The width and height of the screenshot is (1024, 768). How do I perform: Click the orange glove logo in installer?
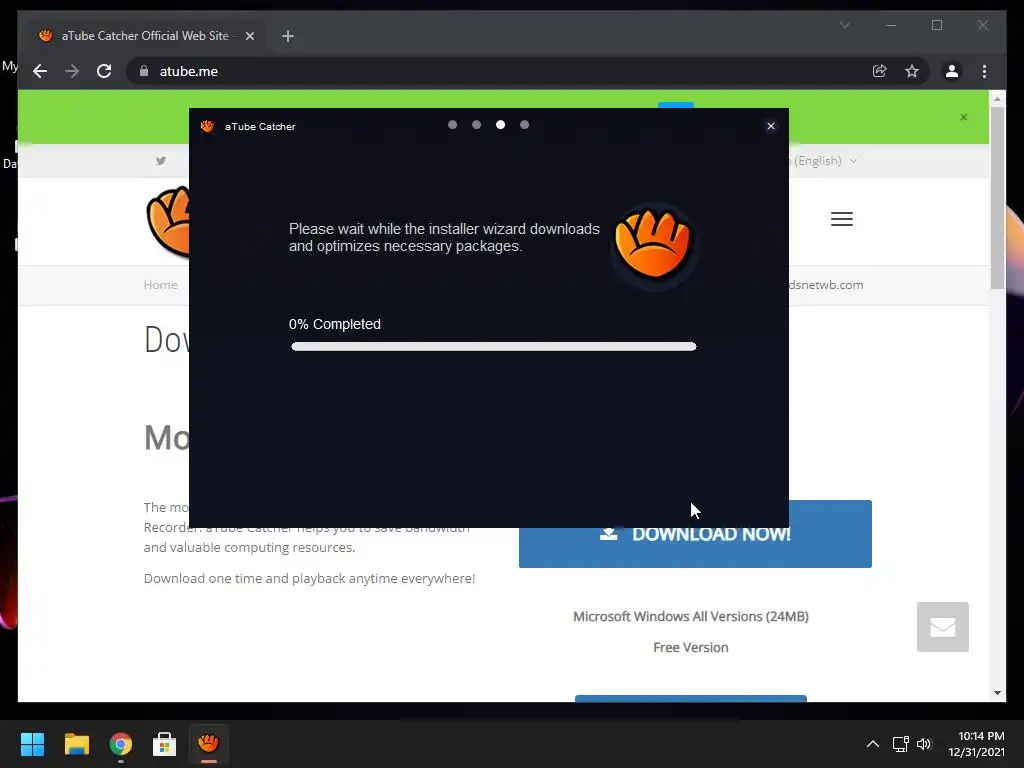tap(653, 243)
